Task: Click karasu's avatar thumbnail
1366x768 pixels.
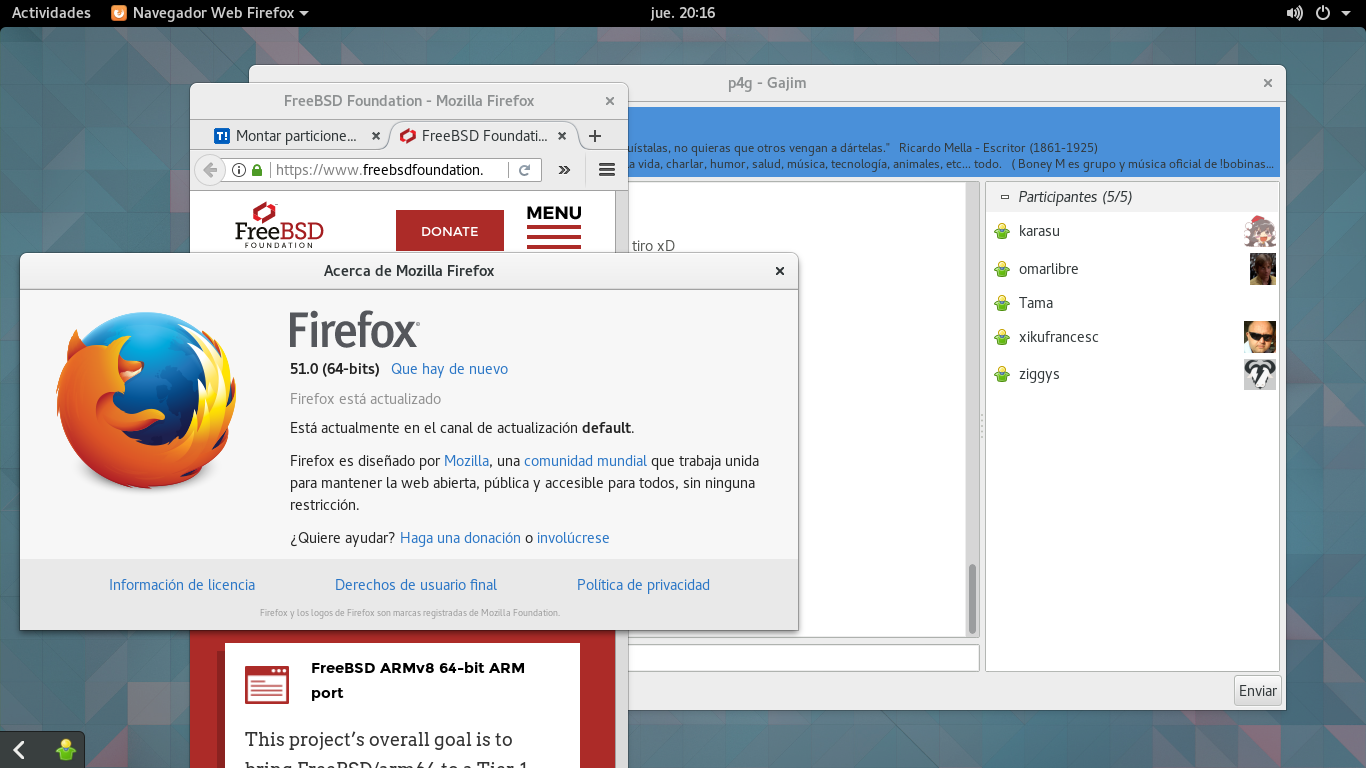Action: coord(1260,231)
